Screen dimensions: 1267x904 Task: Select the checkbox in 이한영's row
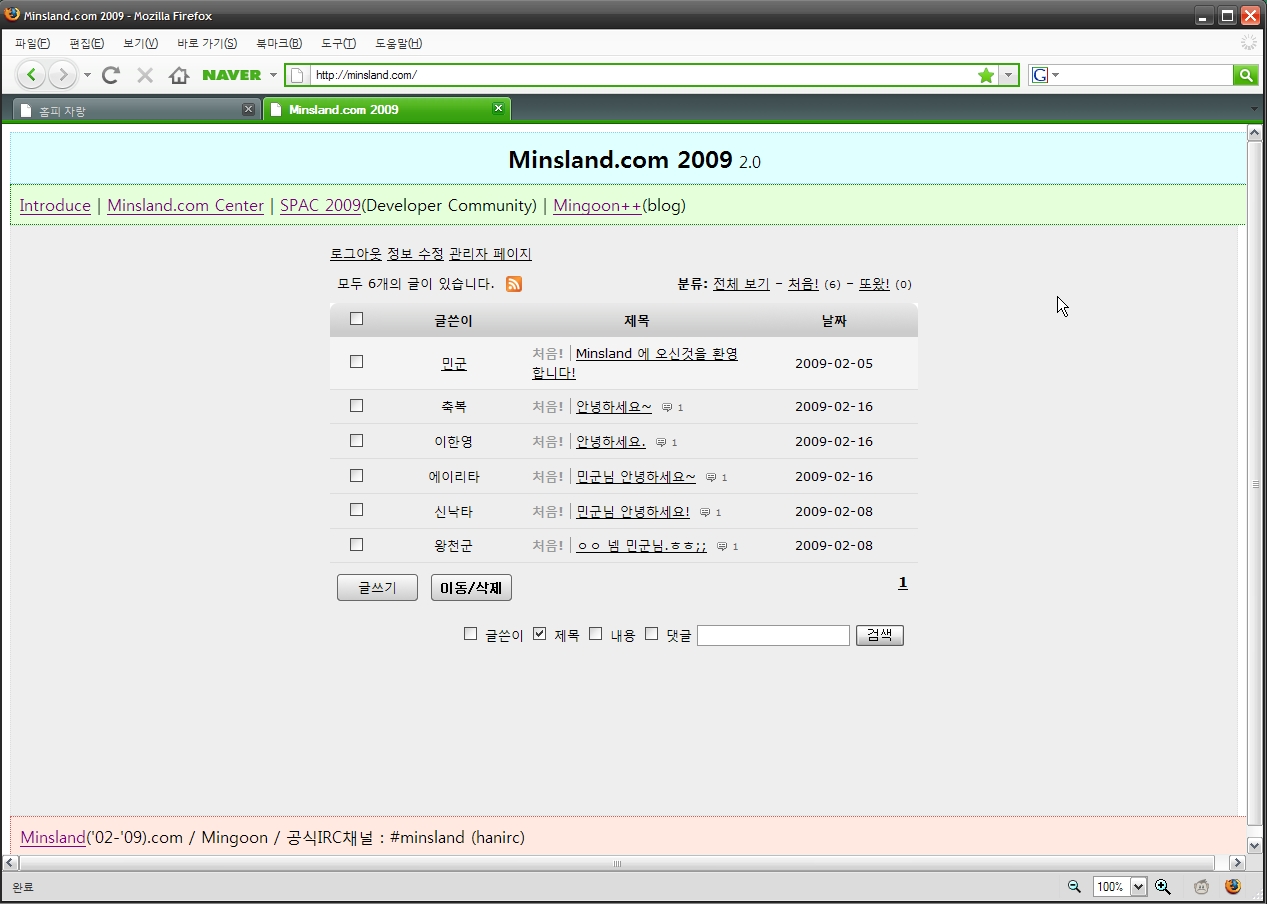[x=356, y=441]
